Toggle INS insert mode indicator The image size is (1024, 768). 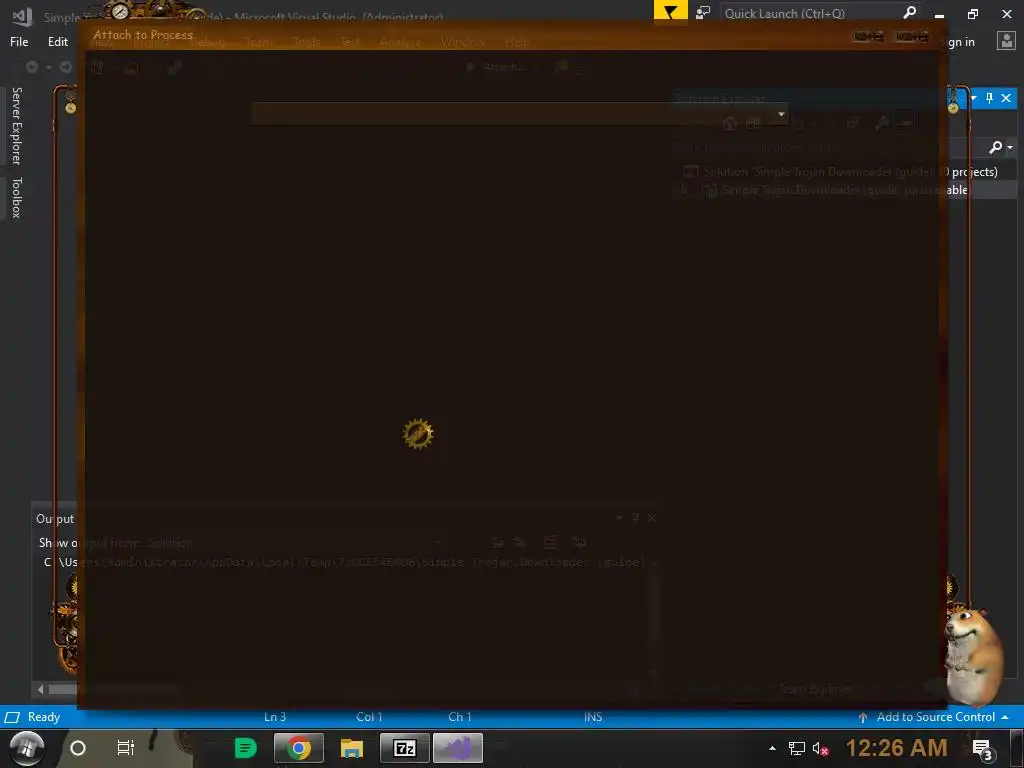(x=593, y=717)
